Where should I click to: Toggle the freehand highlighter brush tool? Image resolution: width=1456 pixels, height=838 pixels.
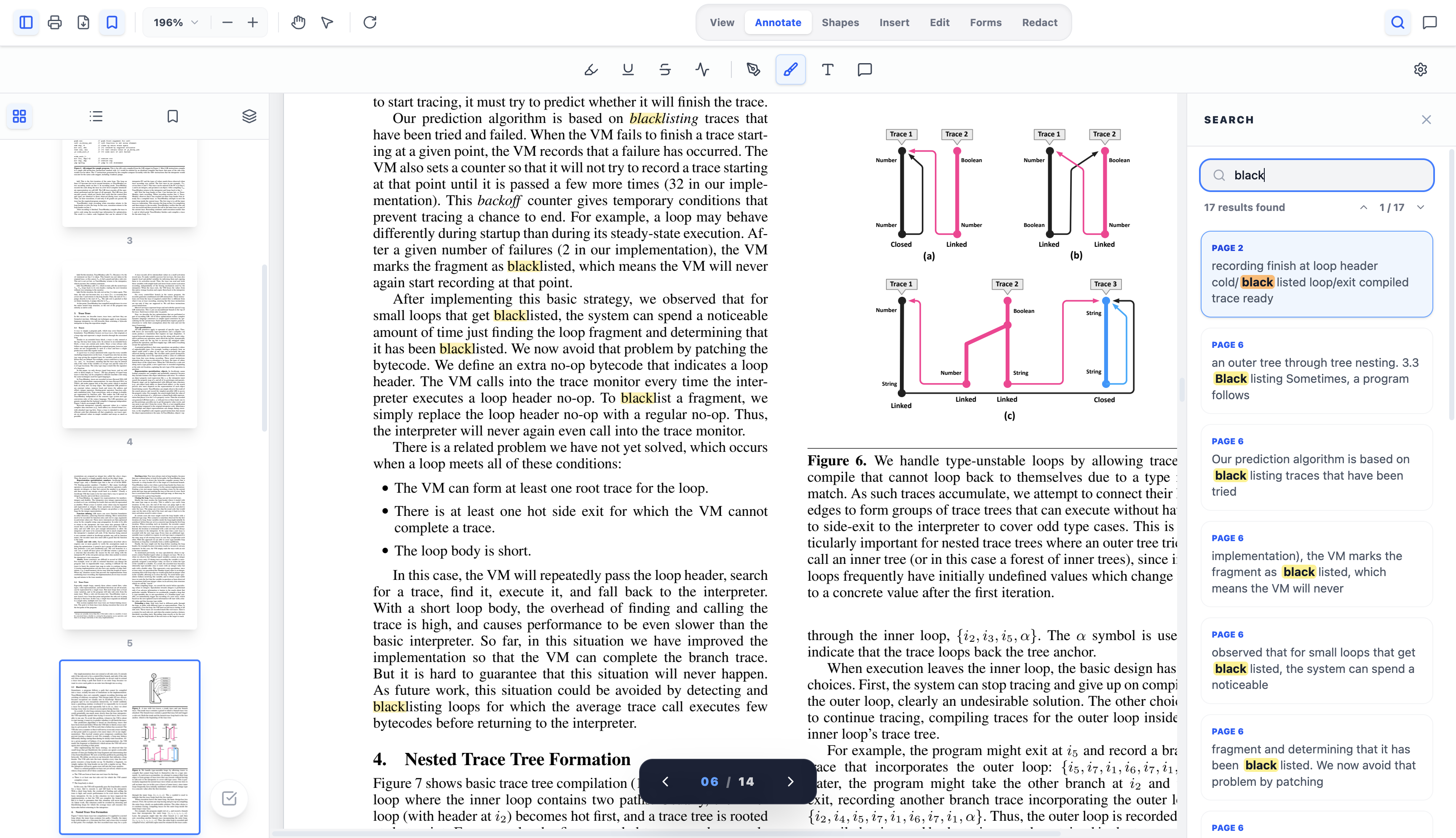point(790,69)
